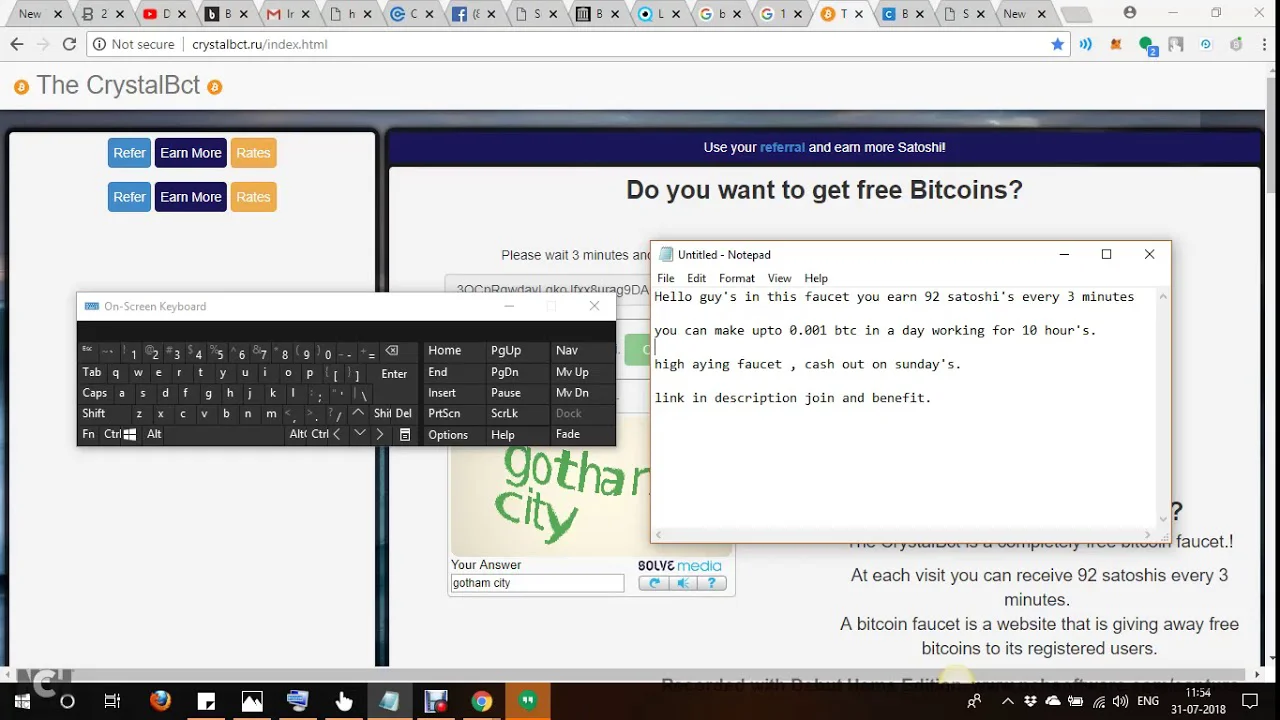Open the Notepad View menu
1280x720 pixels.
coord(779,278)
